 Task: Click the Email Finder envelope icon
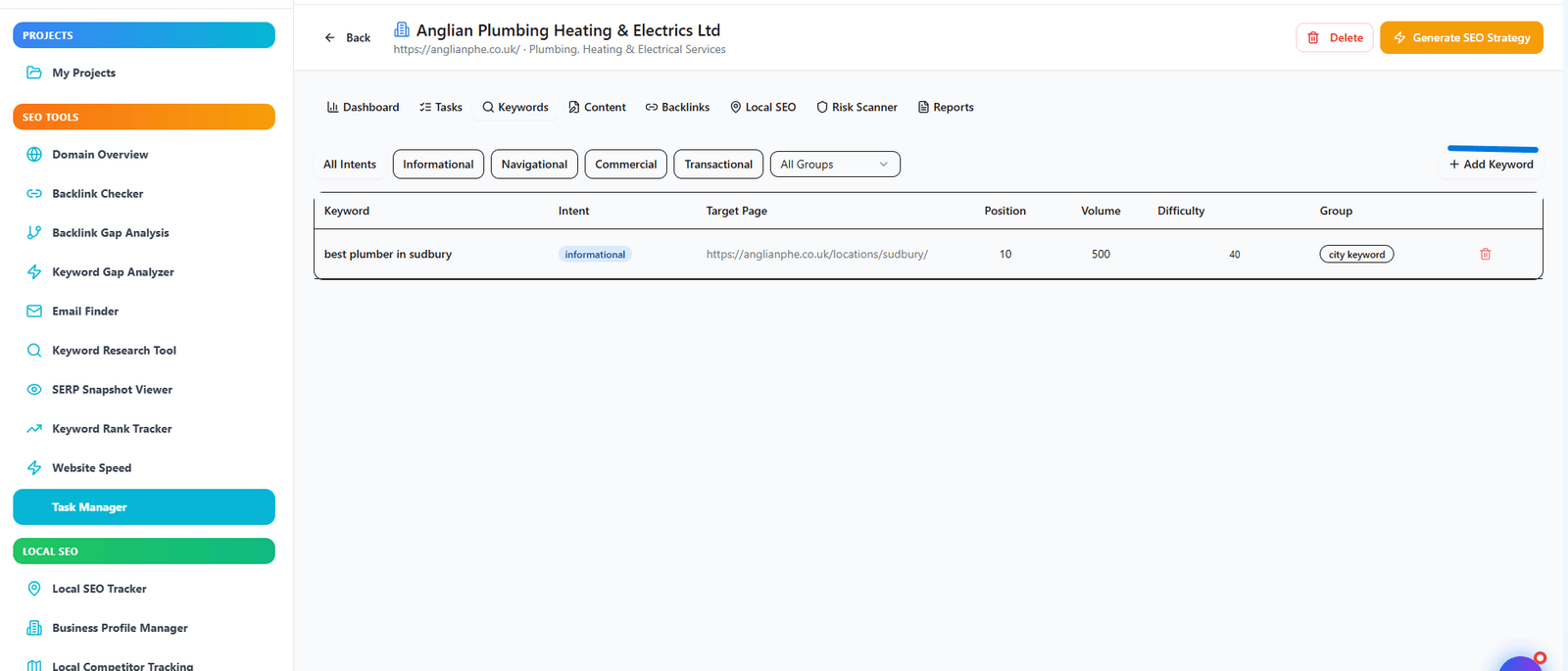click(34, 312)
